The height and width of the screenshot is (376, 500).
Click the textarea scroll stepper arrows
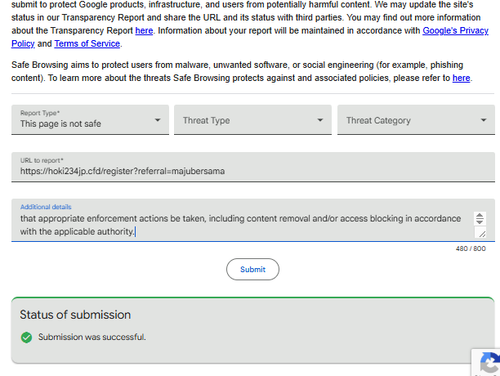pos(480,219)
